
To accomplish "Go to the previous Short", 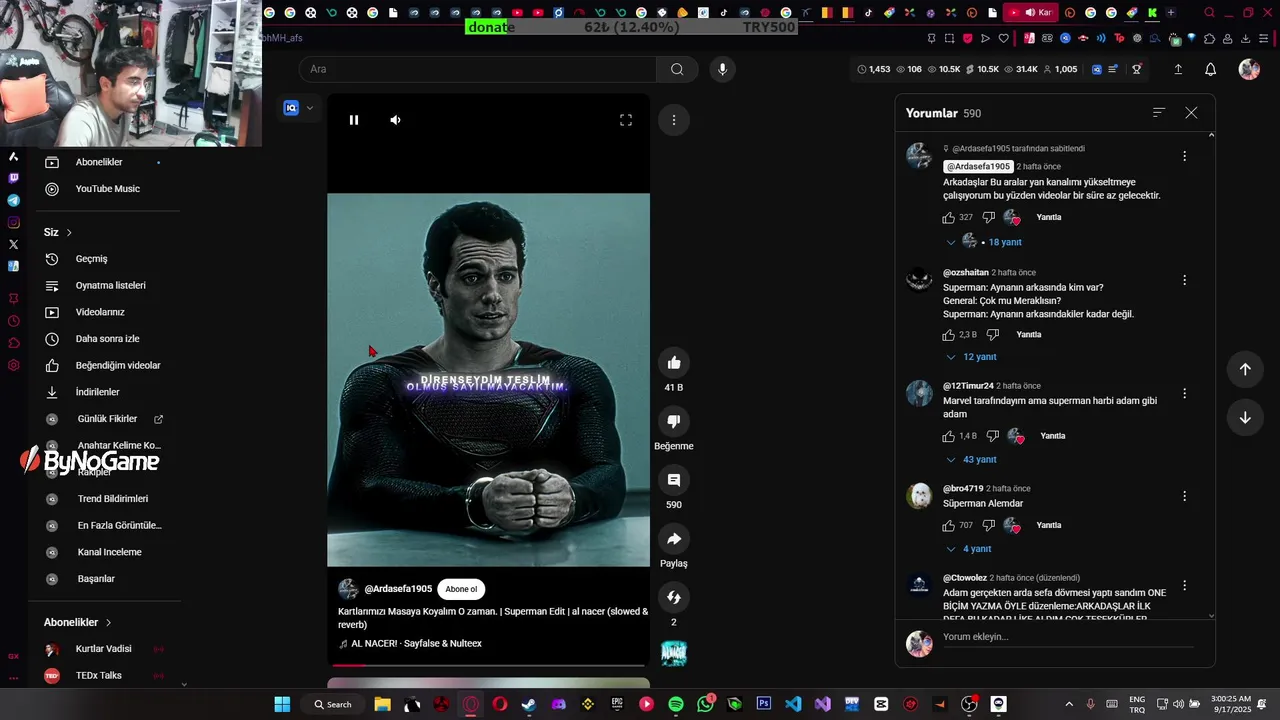I will point(1245,369).
